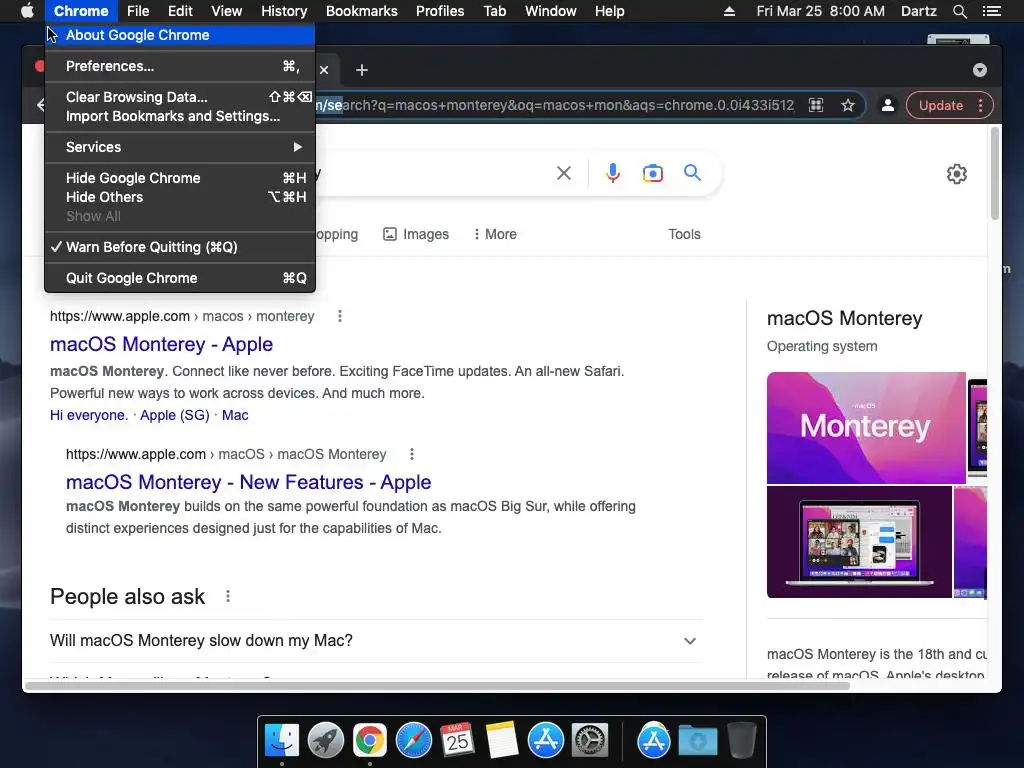This screenshot has width=1024, height=768.
Task: Open options for New Features result
Action: coord(411,454)
